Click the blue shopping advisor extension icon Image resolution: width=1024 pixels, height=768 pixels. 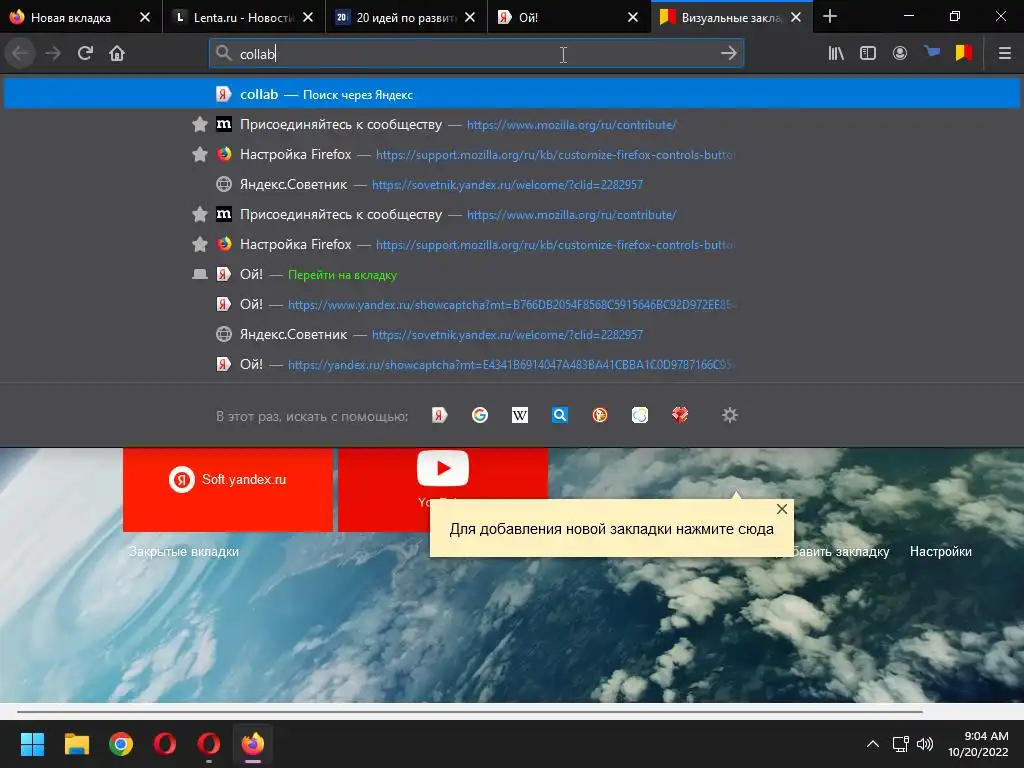[932, 52]
